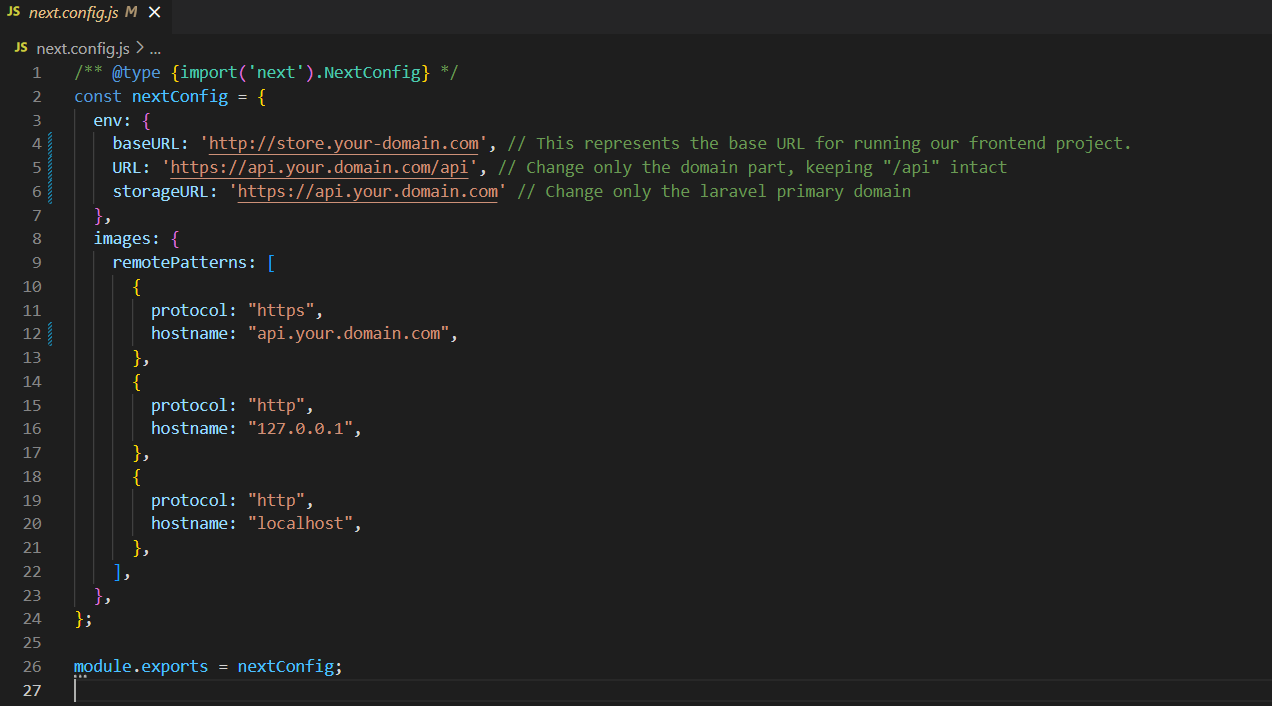
Task: Select next.config.js in the breadcrumb path
Action: (x=83, y=48)
